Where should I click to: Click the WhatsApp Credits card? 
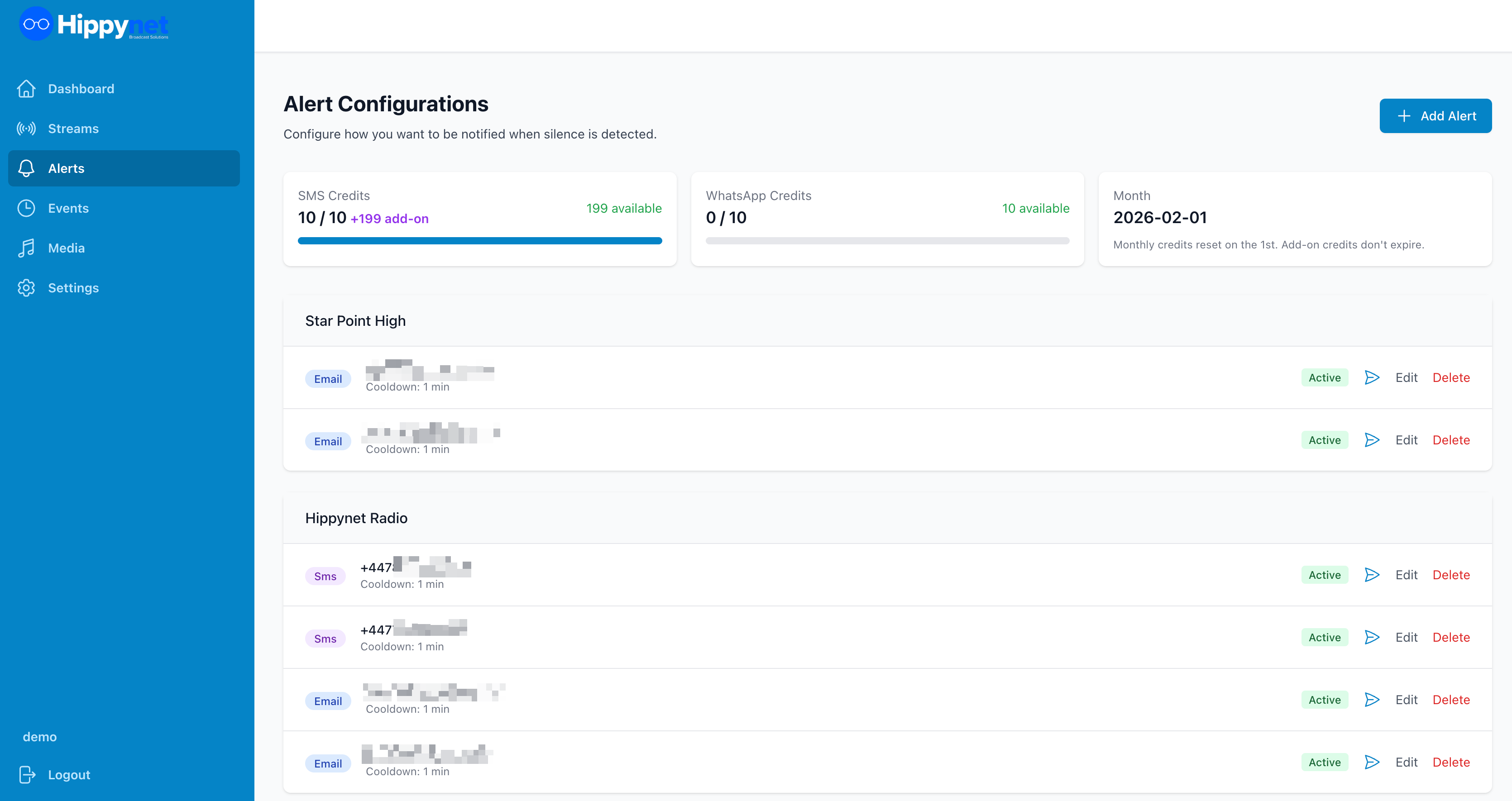pyautogui.click(x=887, y=218)
